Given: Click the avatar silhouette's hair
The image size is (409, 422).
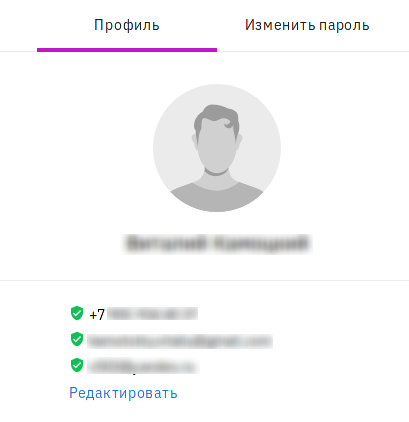Looking at the screenshot, I should point(217,115).
